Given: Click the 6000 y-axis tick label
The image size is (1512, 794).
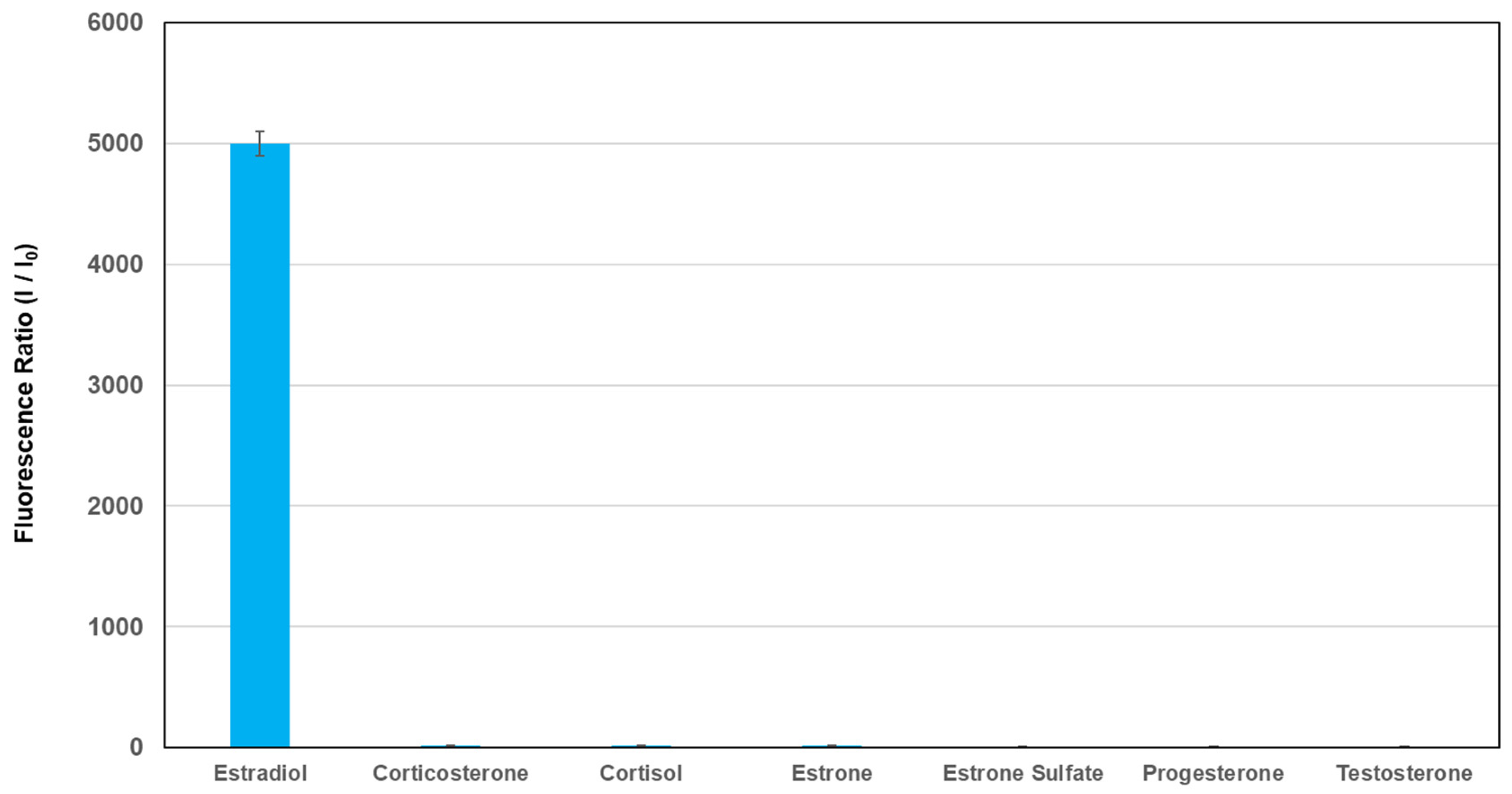Looking at the screenshot, I should (115, 23).
